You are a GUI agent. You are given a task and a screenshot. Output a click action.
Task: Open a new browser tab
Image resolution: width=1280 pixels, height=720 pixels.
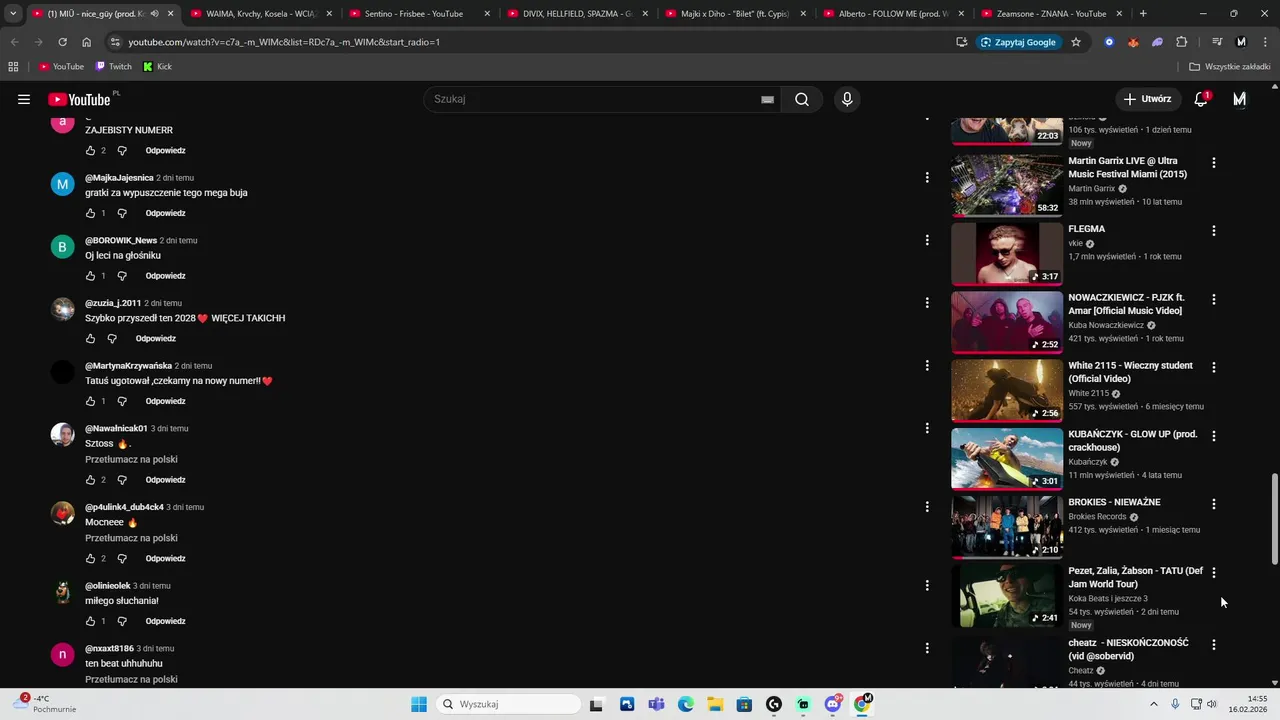(x=1143, y=14)
